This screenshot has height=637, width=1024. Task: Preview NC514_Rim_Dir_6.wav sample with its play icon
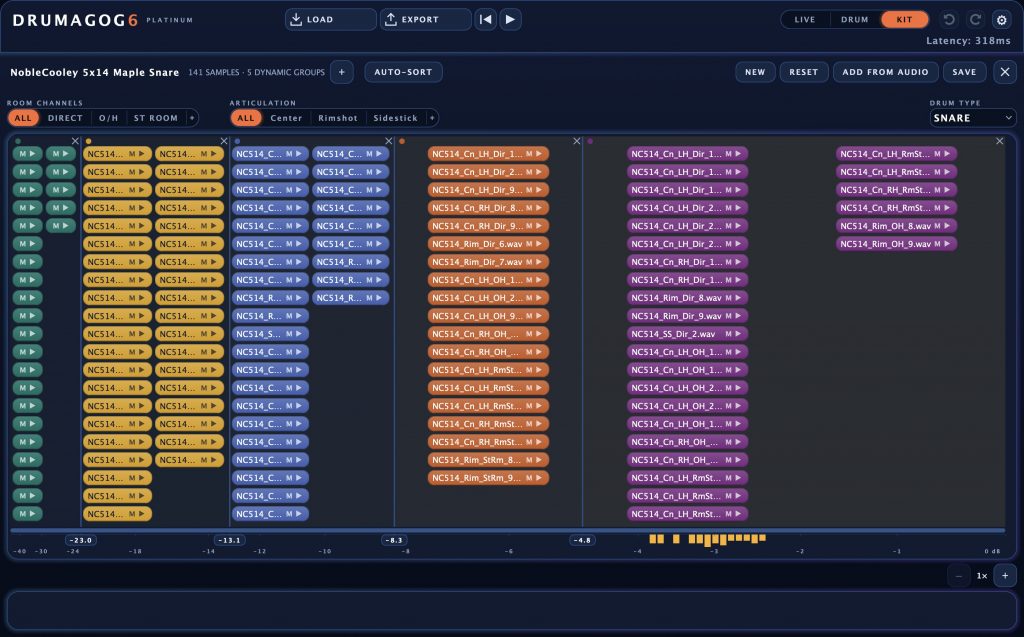tap(539, 244)
